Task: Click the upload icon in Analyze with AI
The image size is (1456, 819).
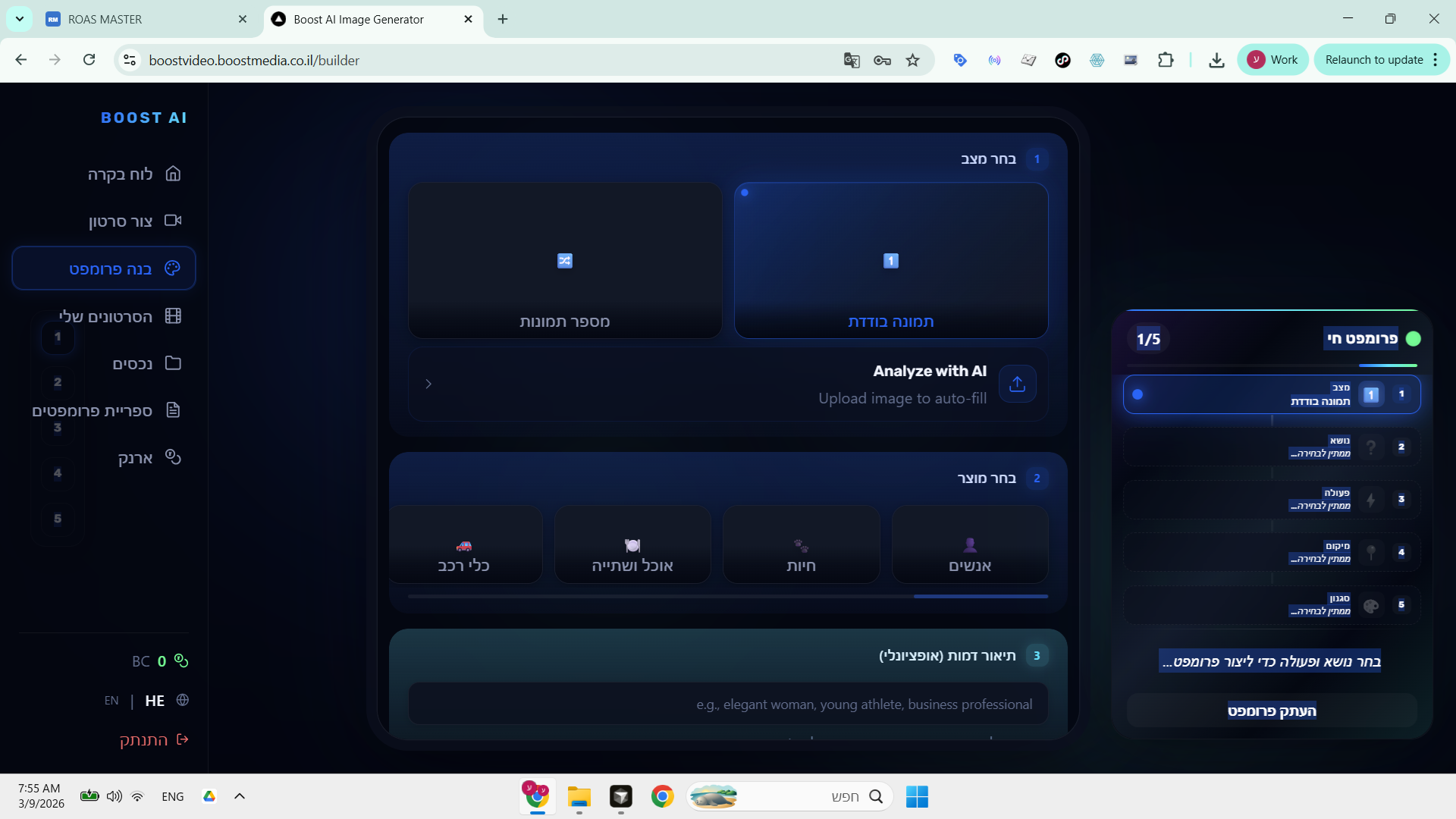Action: (1017, 384)
